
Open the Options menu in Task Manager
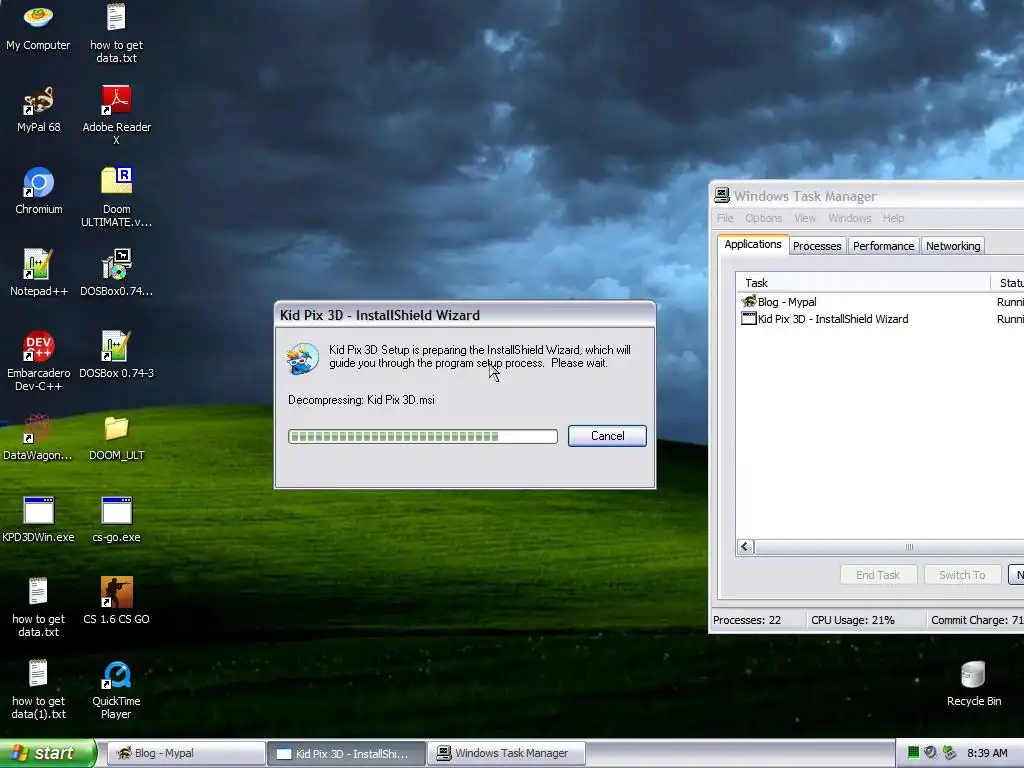coord(763,218)
